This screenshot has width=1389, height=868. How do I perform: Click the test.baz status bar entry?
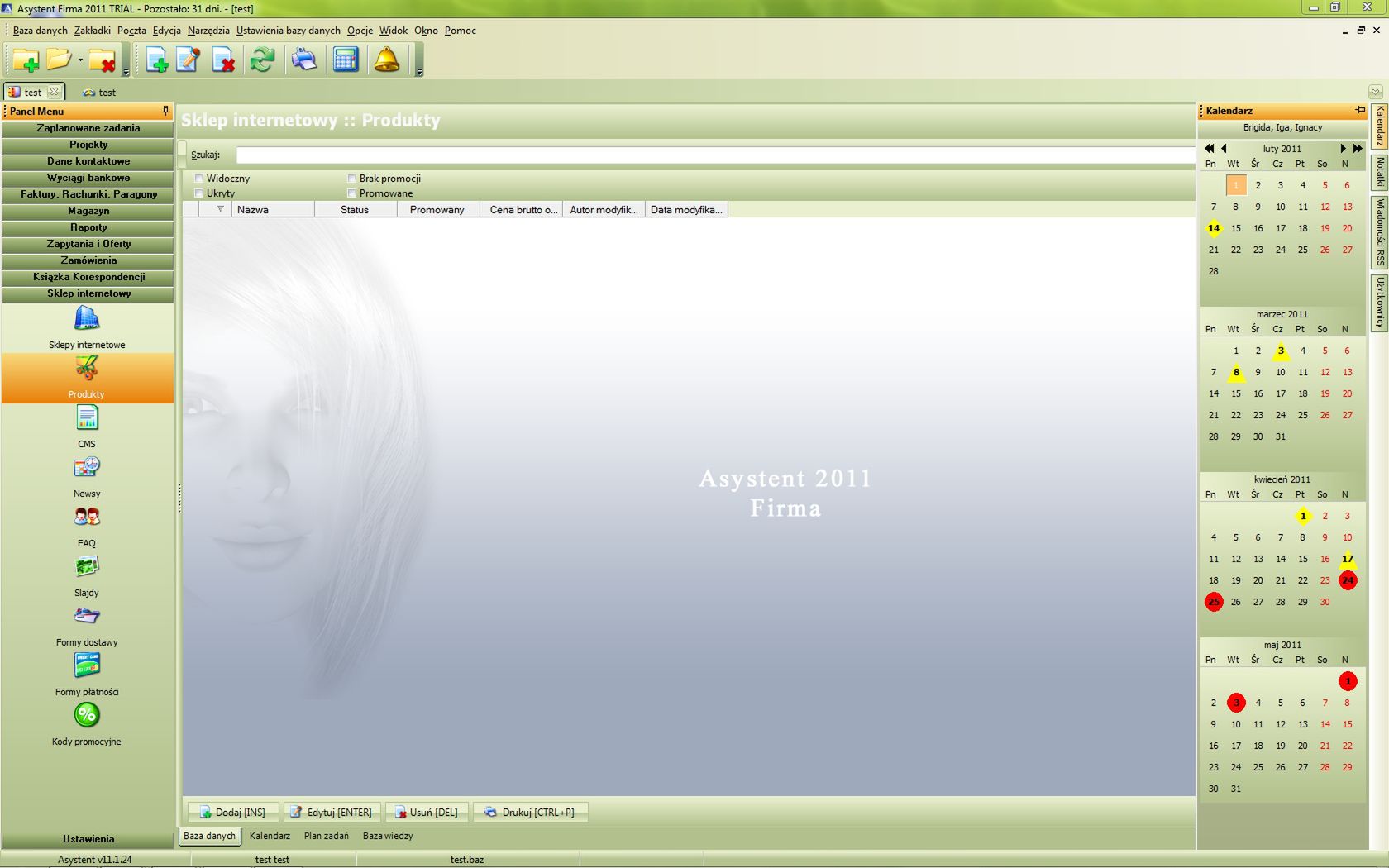point(467,860)
